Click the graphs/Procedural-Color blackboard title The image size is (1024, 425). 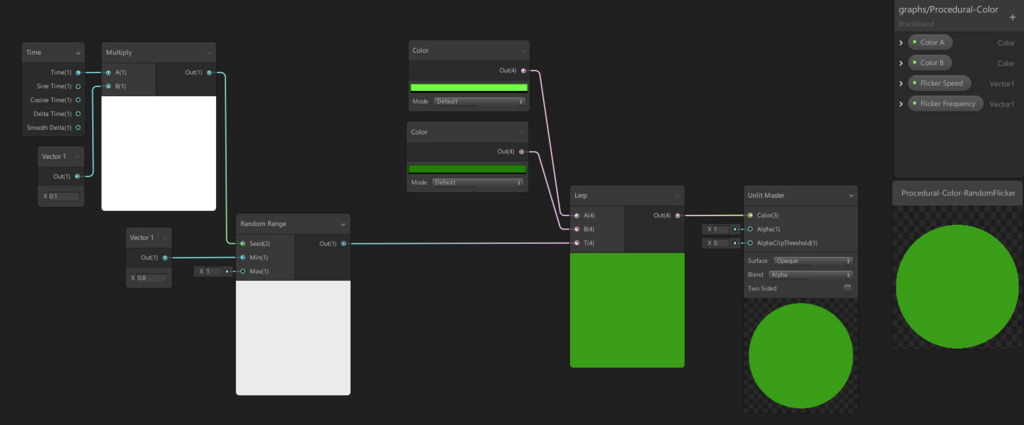(948, 10)
